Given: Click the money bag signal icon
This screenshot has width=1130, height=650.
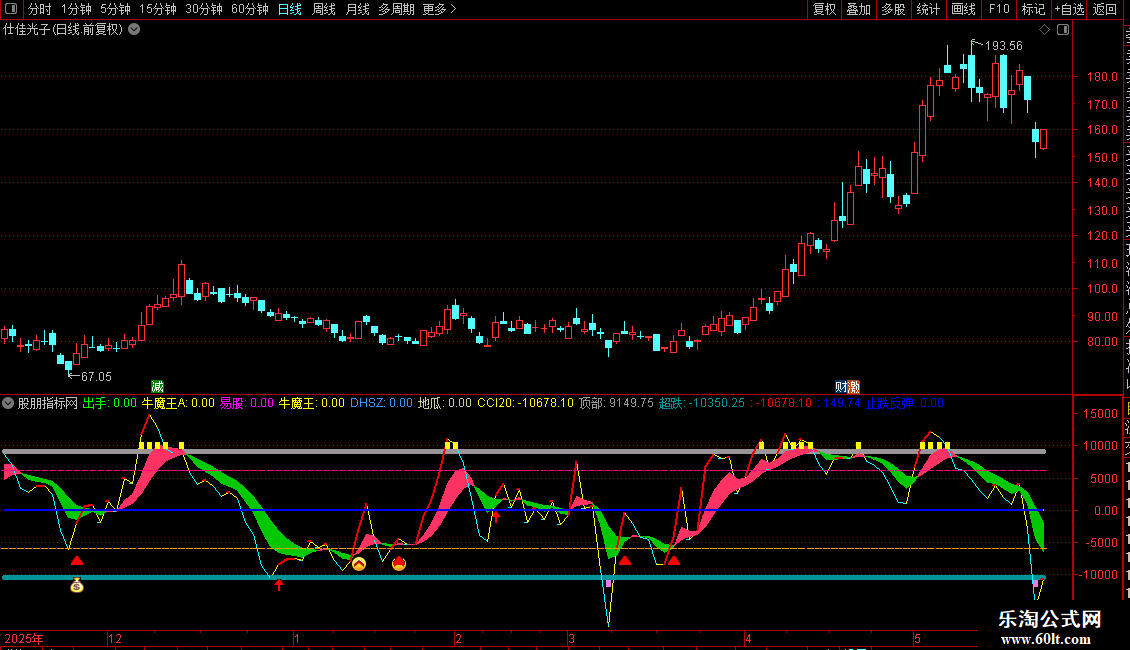Looking at the screenshot, I should click(77, 585).
